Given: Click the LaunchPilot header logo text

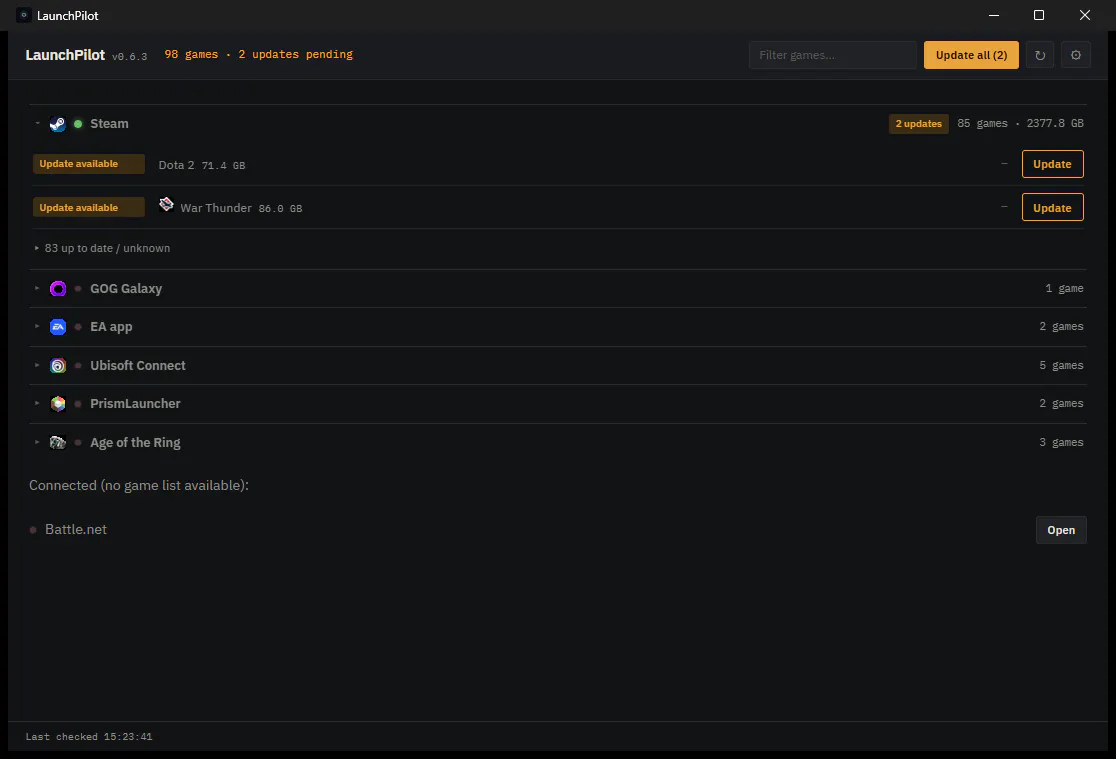Looking at the screenshot, I should (x=65, y=55).
